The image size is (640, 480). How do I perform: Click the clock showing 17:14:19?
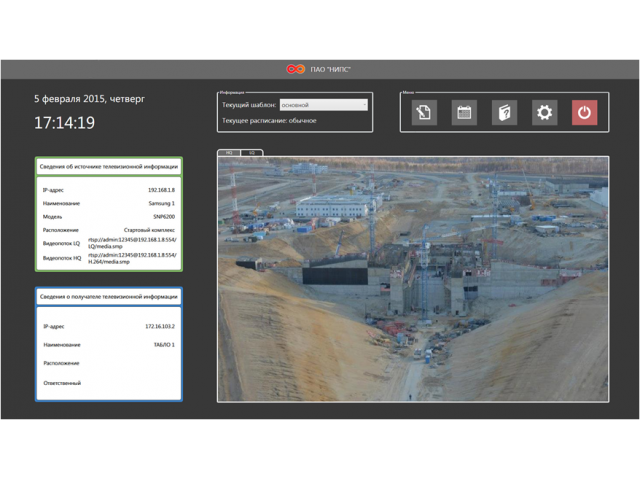coord(64,123)
